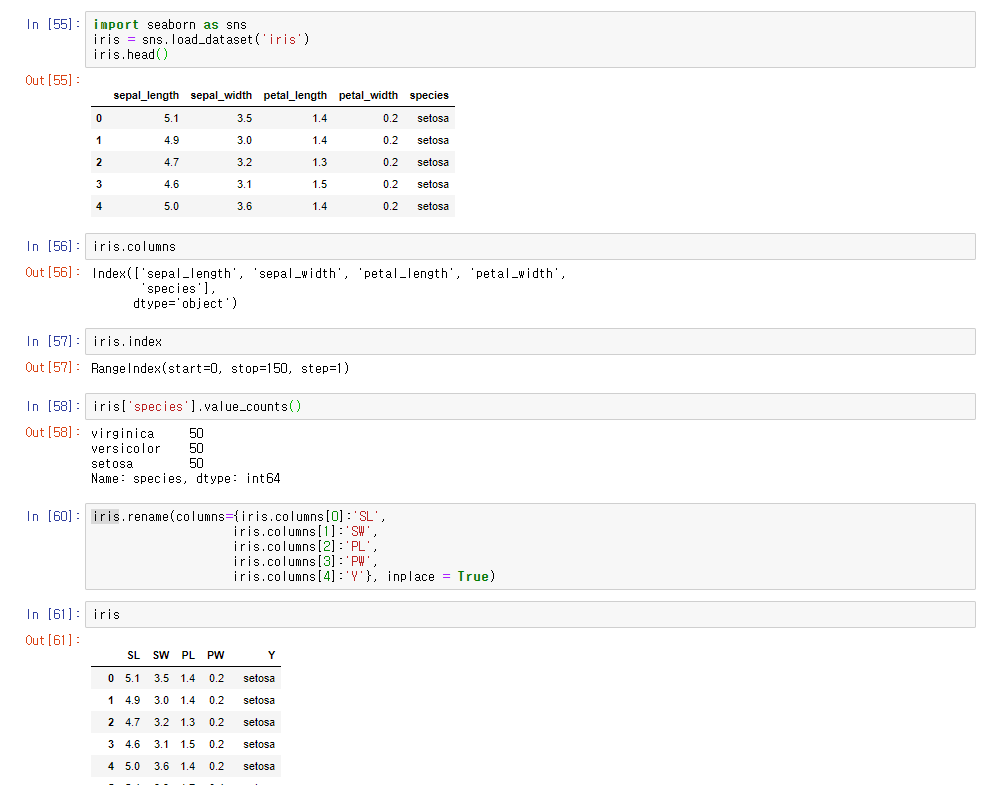Click virginica 50 output line
Viewport: 988px width, 785px height.
[147, 433]
